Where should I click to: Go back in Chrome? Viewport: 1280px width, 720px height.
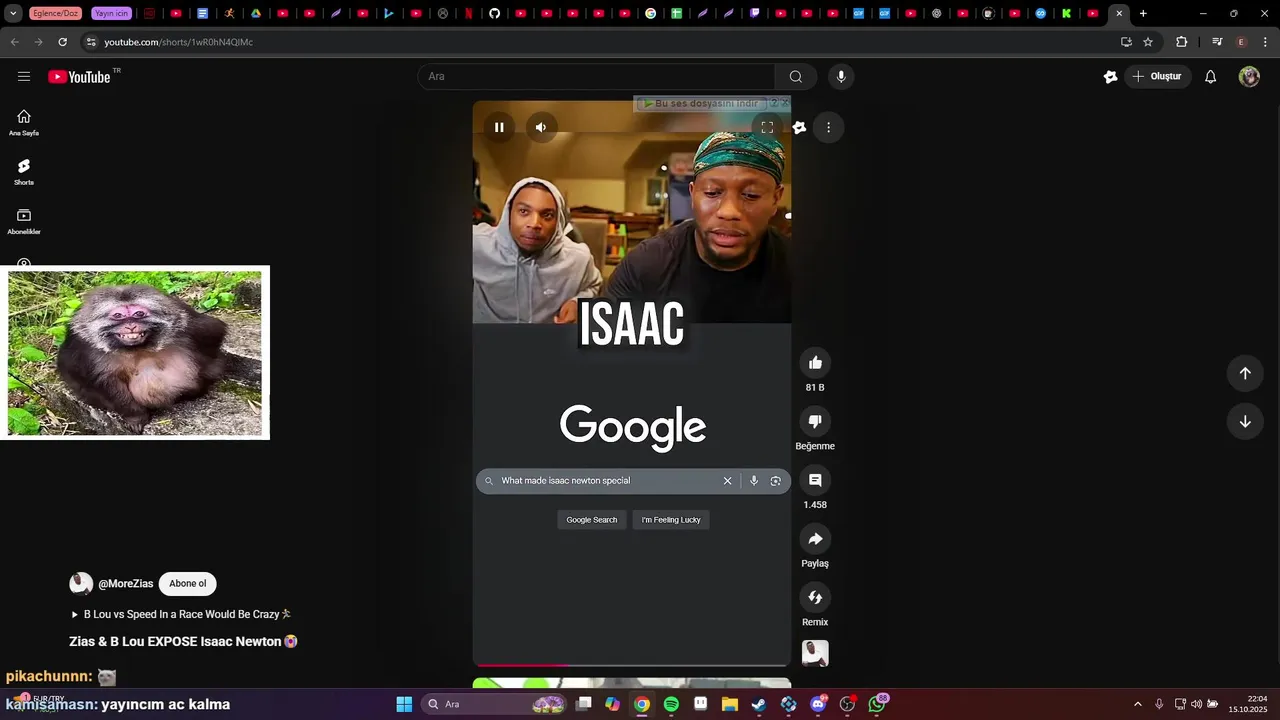point(14,42)
